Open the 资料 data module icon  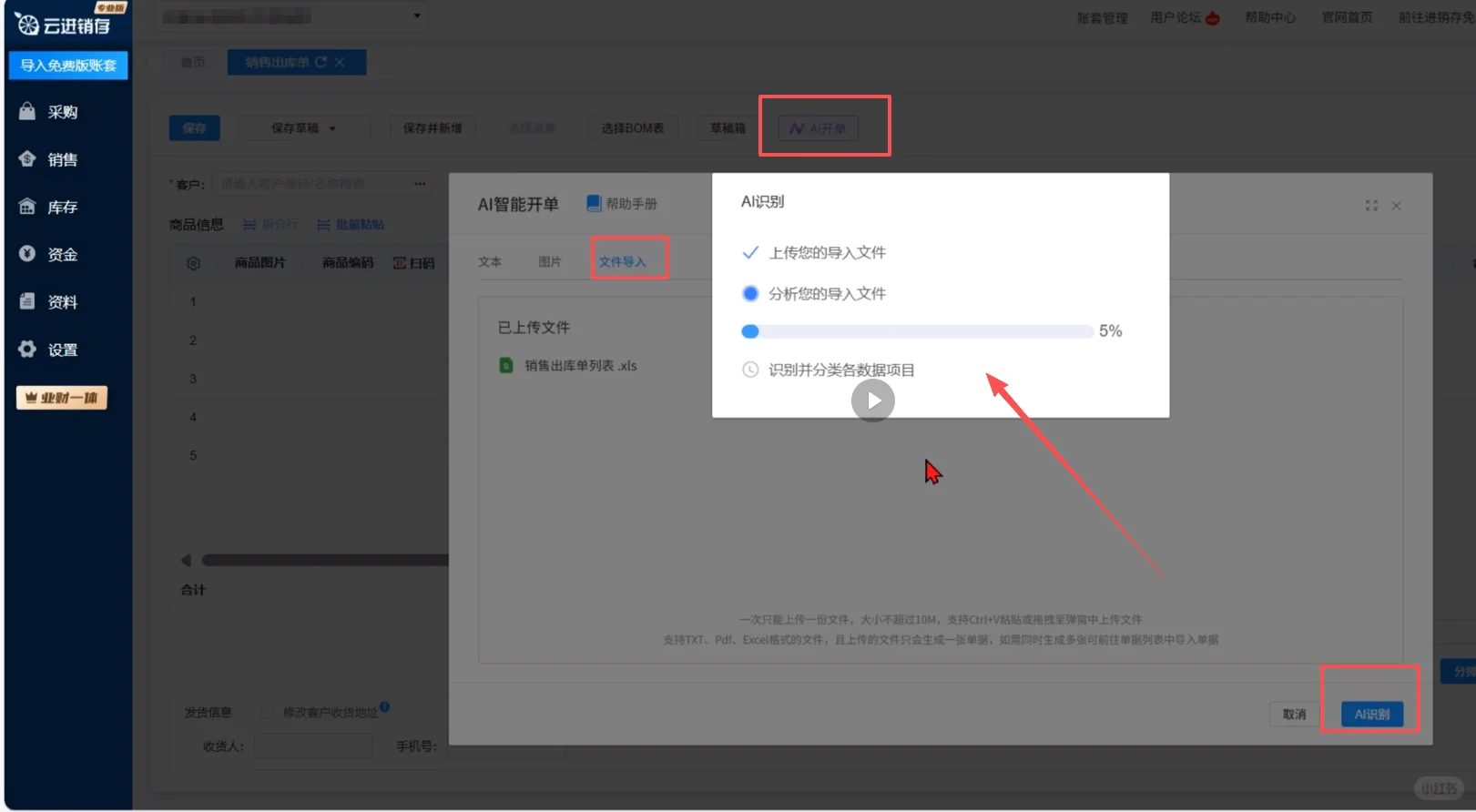[27, 301]
